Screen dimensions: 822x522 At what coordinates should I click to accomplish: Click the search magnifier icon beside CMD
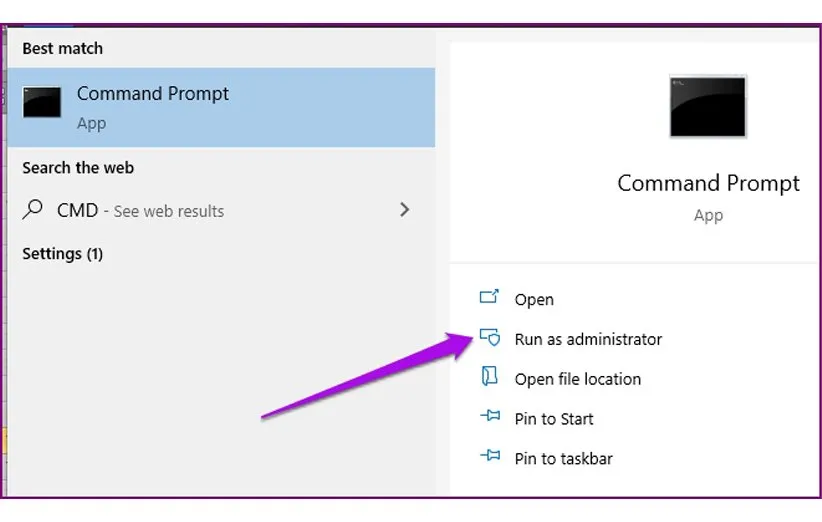pyautogui.click(x=34, y=210)
